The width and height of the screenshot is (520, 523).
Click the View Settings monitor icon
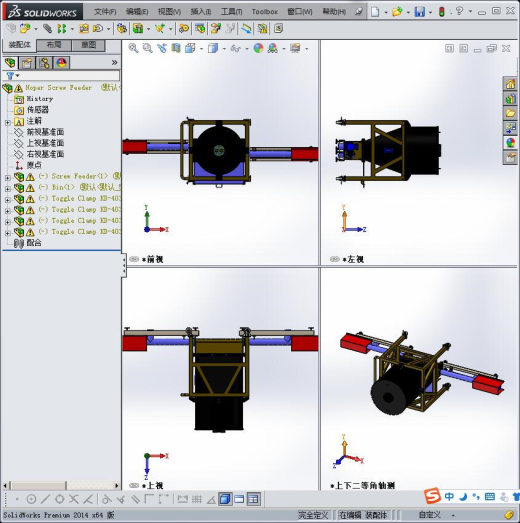(295, 48)
